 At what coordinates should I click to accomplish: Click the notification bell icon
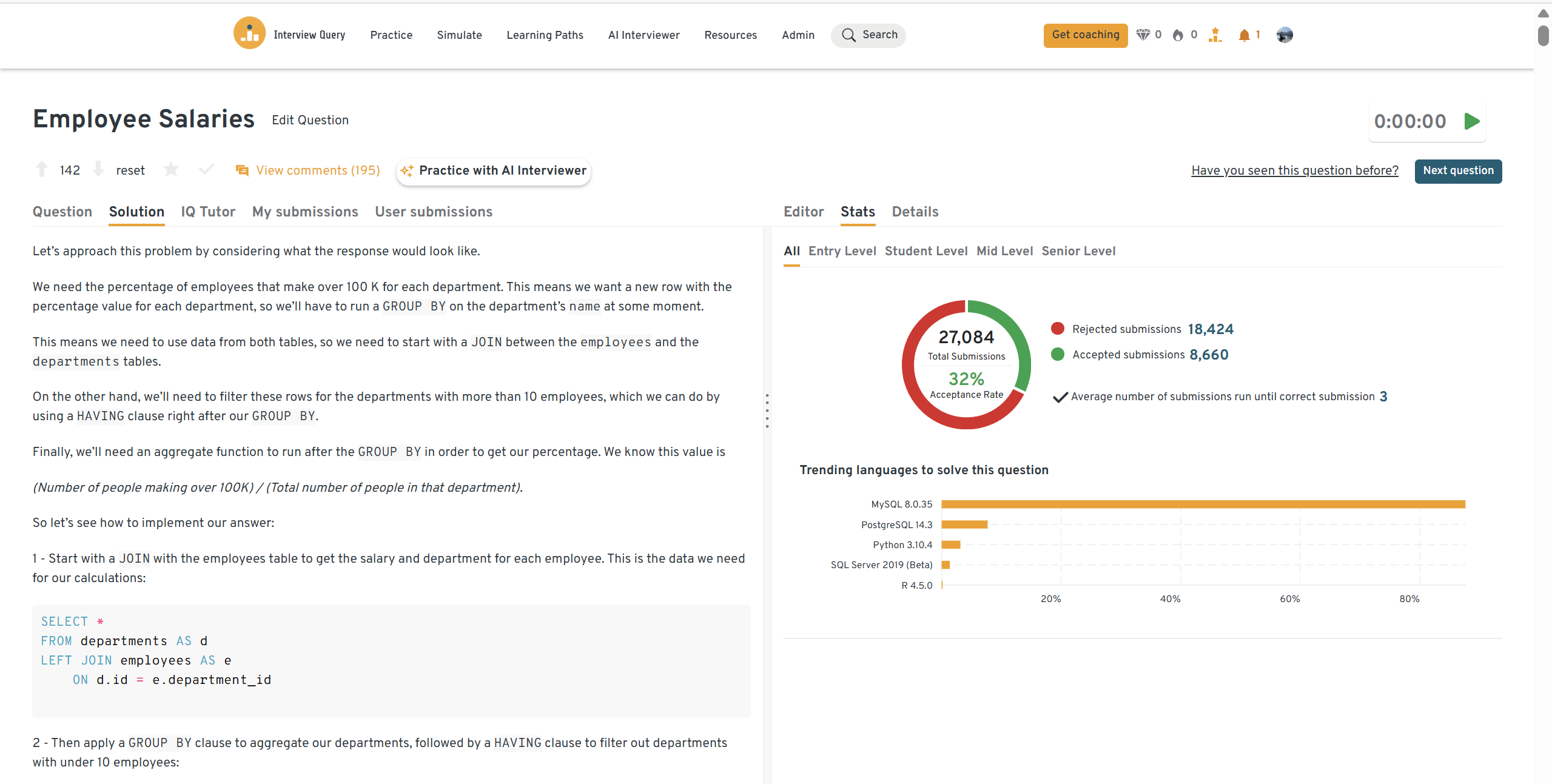click(x=1244, y=35)
